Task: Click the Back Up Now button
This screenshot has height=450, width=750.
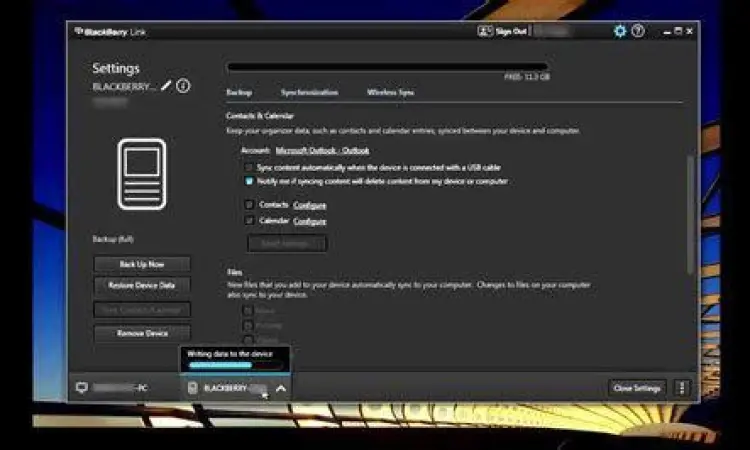Action: point(142,264)
